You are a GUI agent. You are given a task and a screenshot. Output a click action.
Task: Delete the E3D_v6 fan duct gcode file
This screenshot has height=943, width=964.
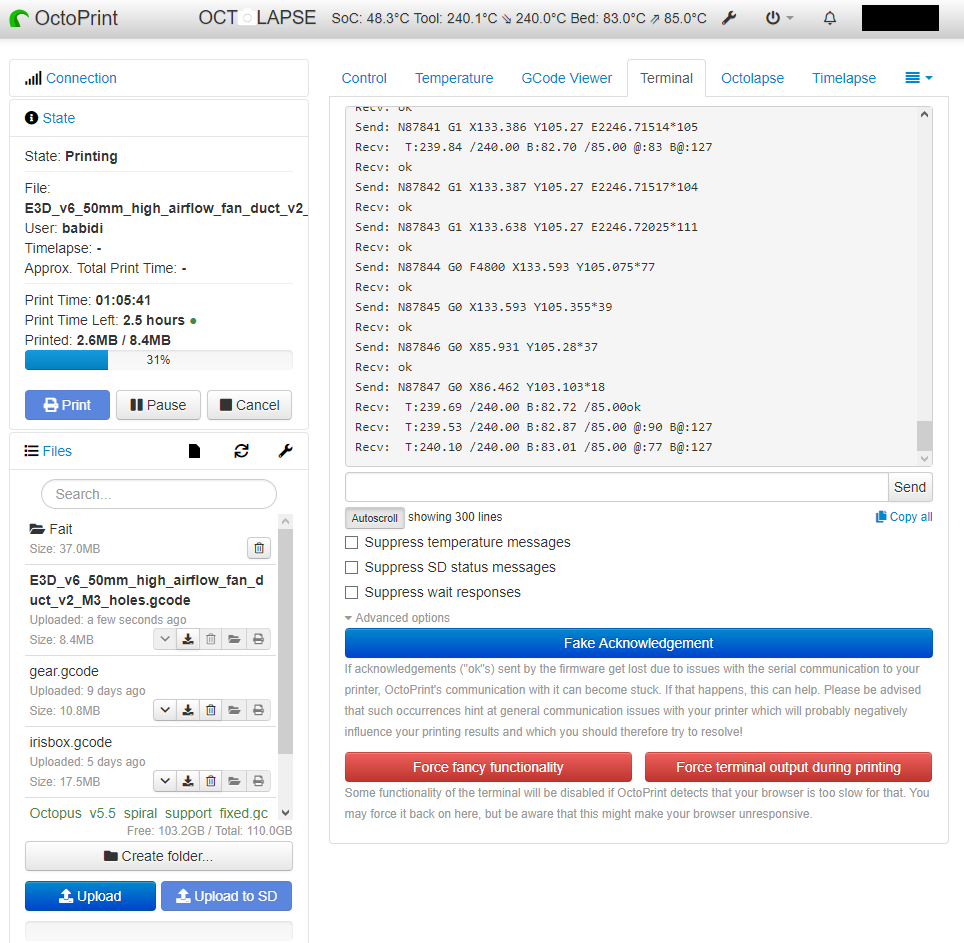point(211,639)
